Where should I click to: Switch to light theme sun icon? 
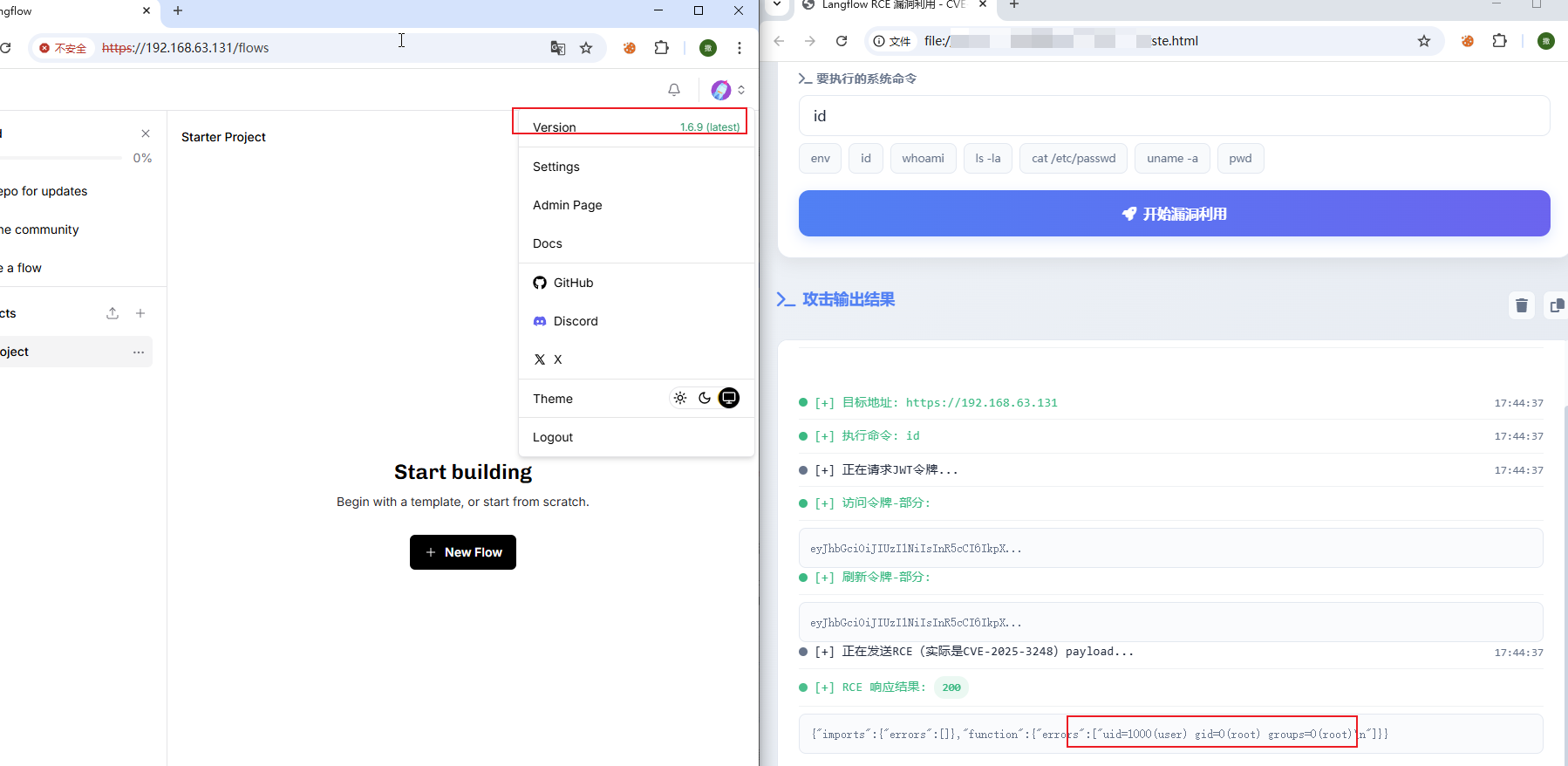pos(680,398)
